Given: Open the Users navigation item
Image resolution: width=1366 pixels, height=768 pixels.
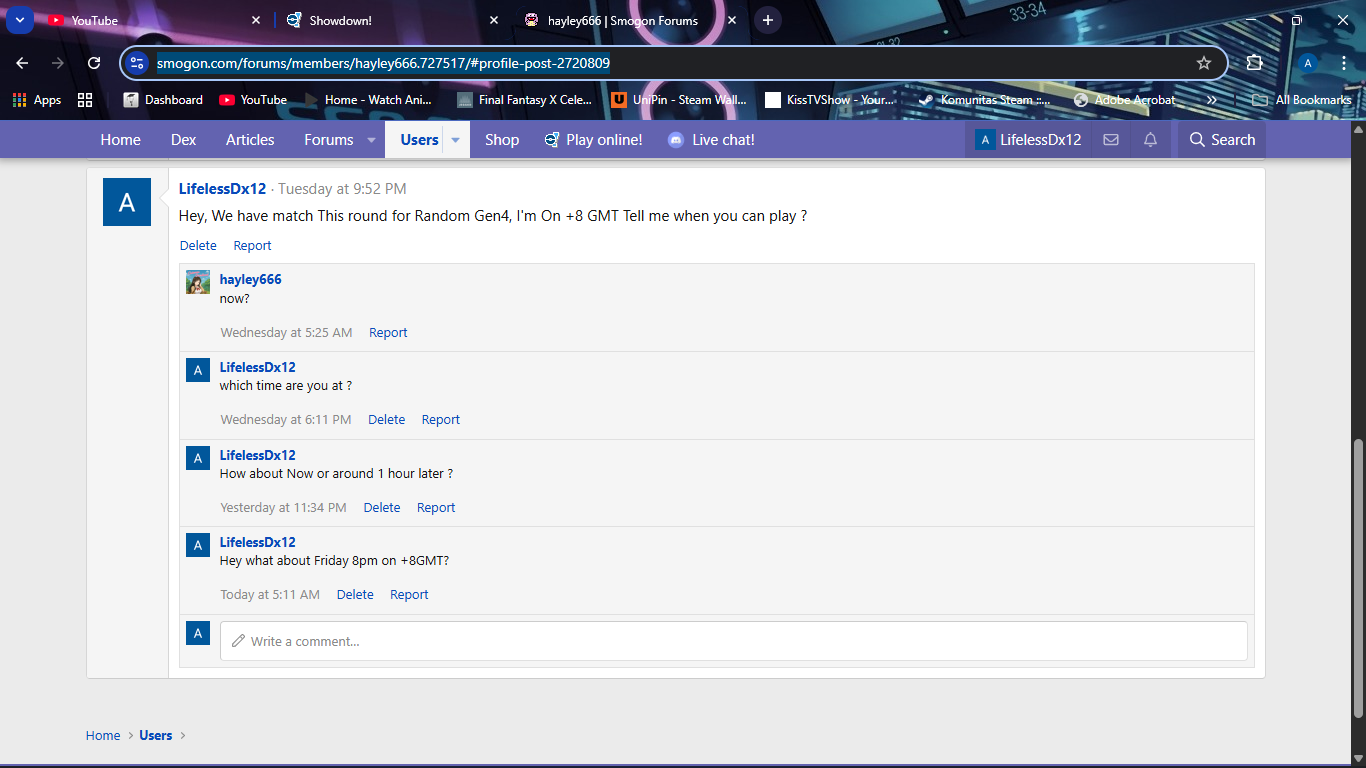Looking at the screenshot, I should 419,140.
